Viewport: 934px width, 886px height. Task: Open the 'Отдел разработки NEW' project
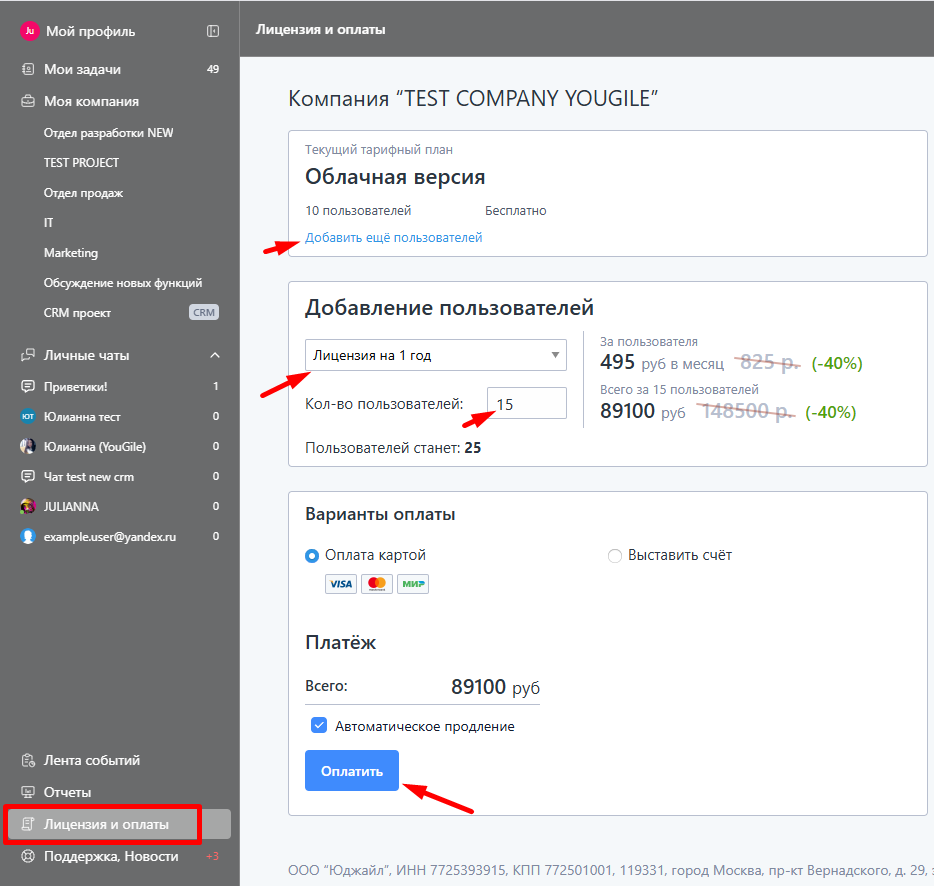(108, 133)
